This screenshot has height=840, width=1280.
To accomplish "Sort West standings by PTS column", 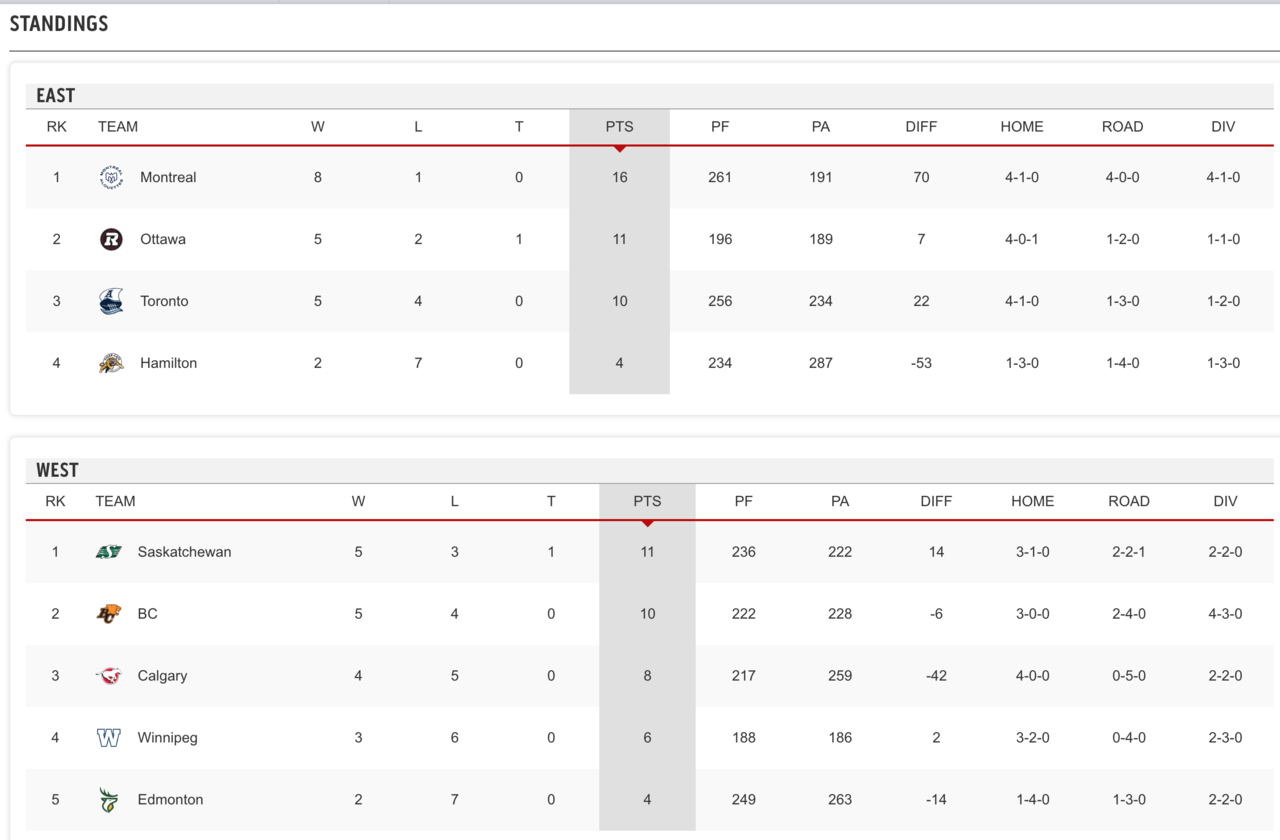I will tap(647, 502).
